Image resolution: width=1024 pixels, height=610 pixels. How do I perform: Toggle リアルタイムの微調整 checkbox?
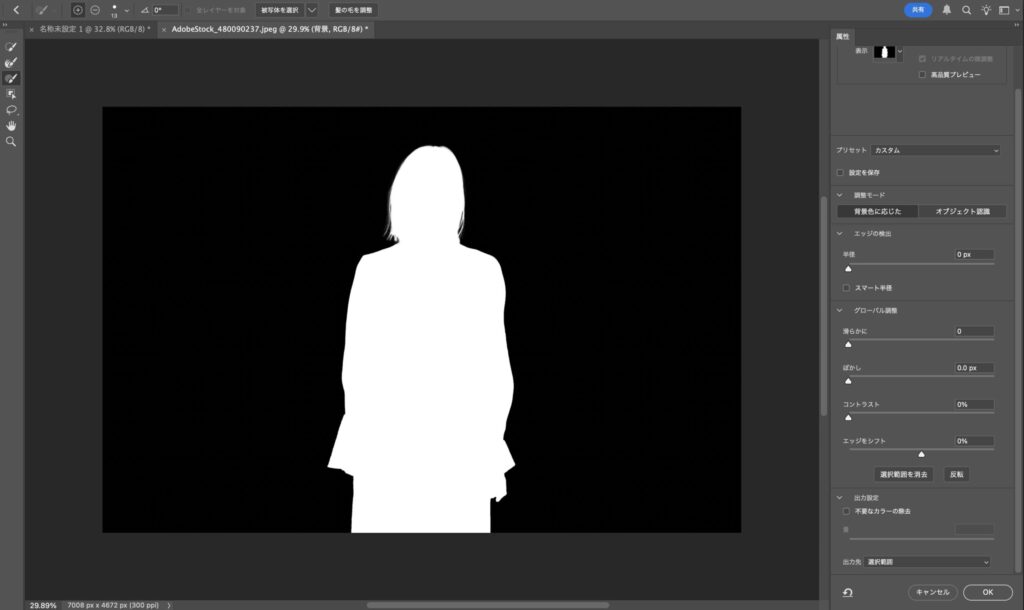pos(922,59)
